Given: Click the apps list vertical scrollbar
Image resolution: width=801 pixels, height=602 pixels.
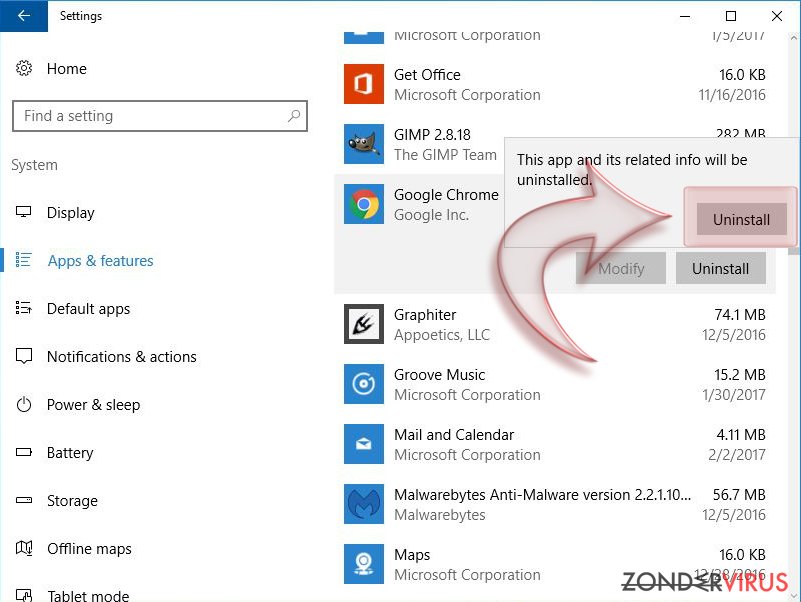Looking at the screenshot, I should click(793, 317).
